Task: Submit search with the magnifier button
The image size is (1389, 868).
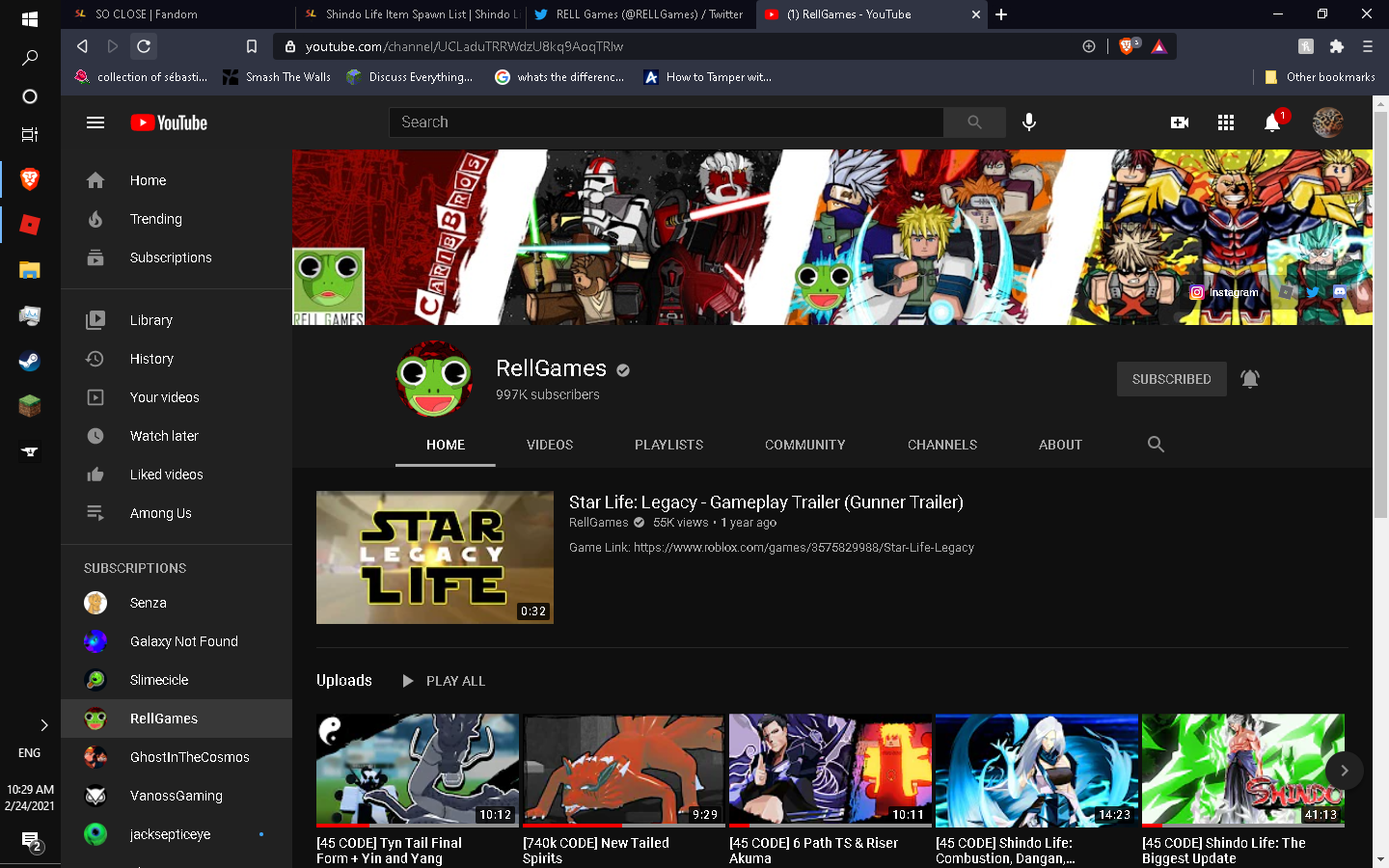Action: point(974,122)
